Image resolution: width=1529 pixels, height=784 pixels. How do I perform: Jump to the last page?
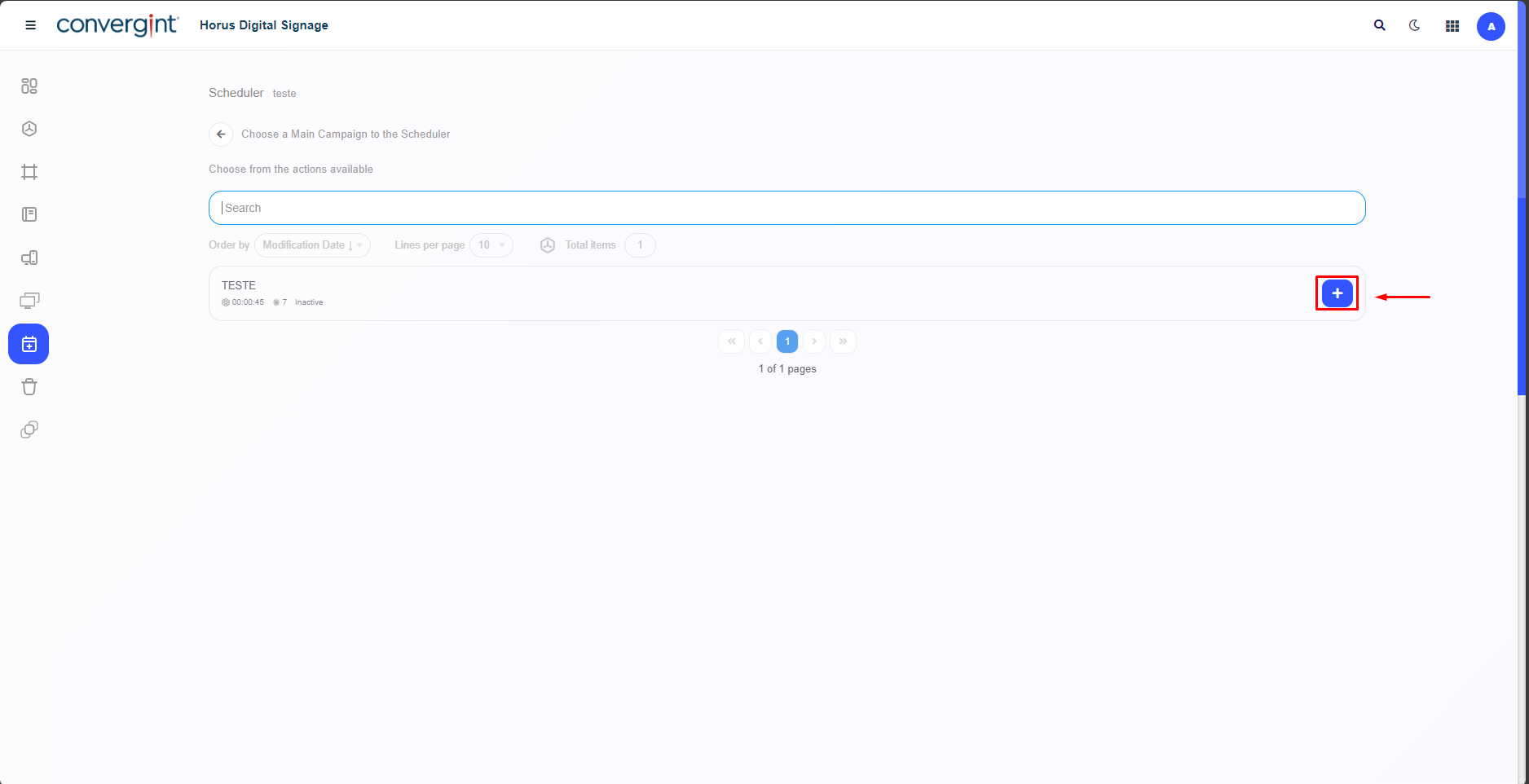click(x=843, y=341)
